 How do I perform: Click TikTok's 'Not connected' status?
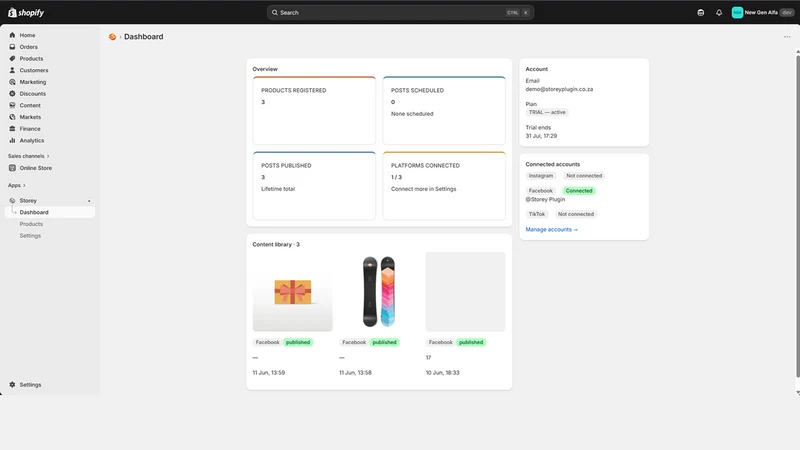(x=576, y=214)
